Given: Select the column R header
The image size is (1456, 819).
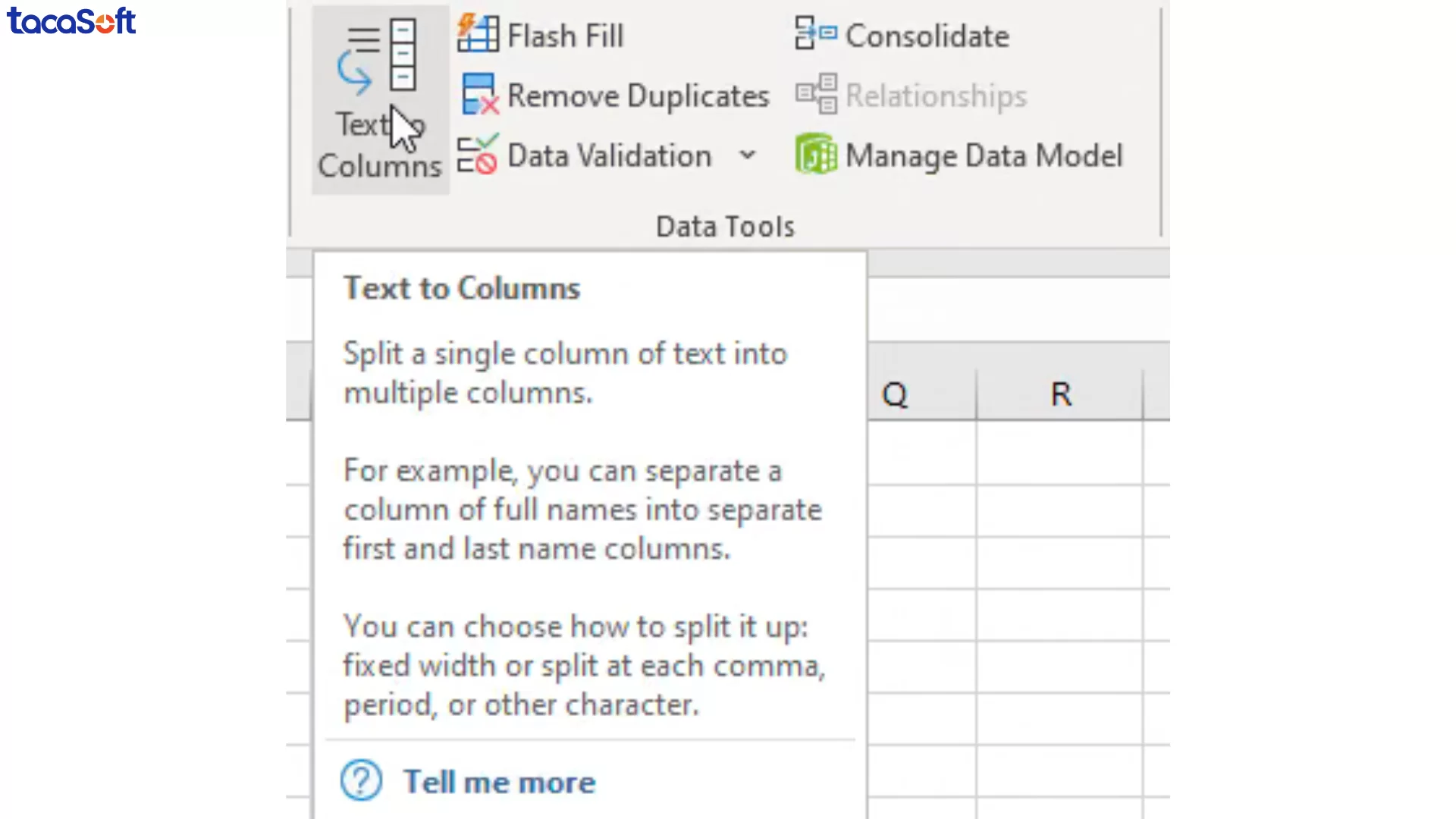Looking at the screenshot, I should click(x=1060, y=394).
